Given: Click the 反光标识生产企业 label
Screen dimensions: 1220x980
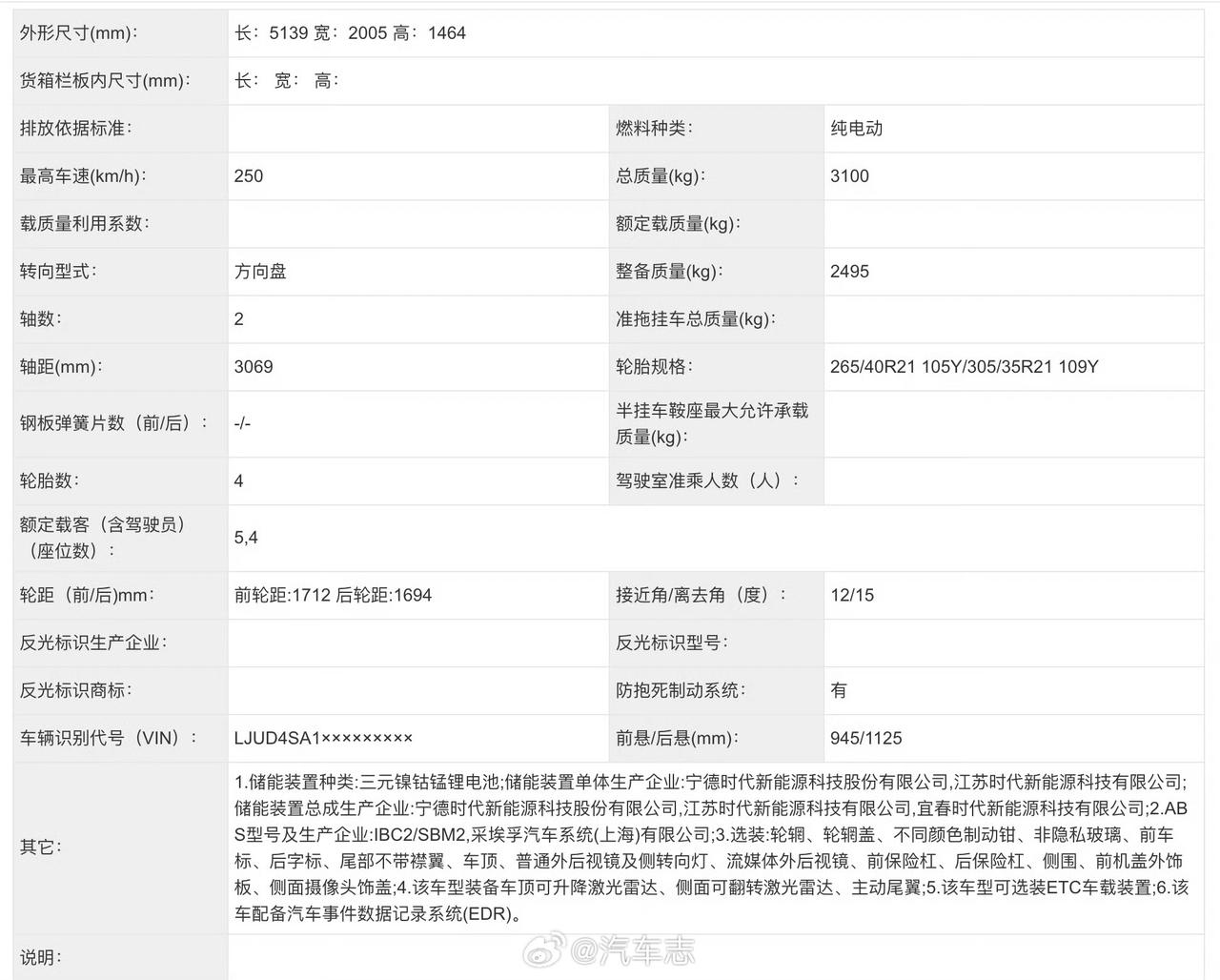Looking at the screenshot, I should [x=93, y=643].
